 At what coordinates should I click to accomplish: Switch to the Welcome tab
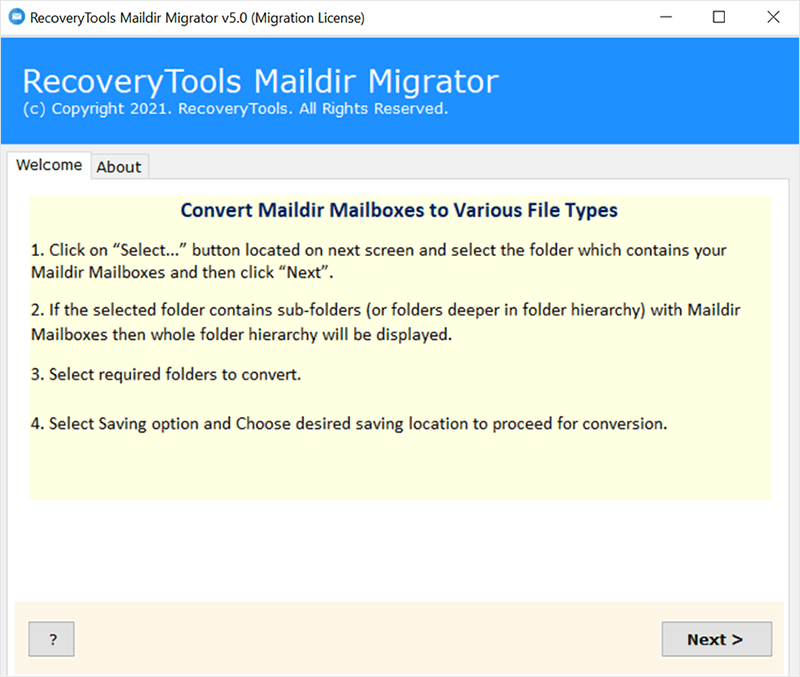[49, 165]
